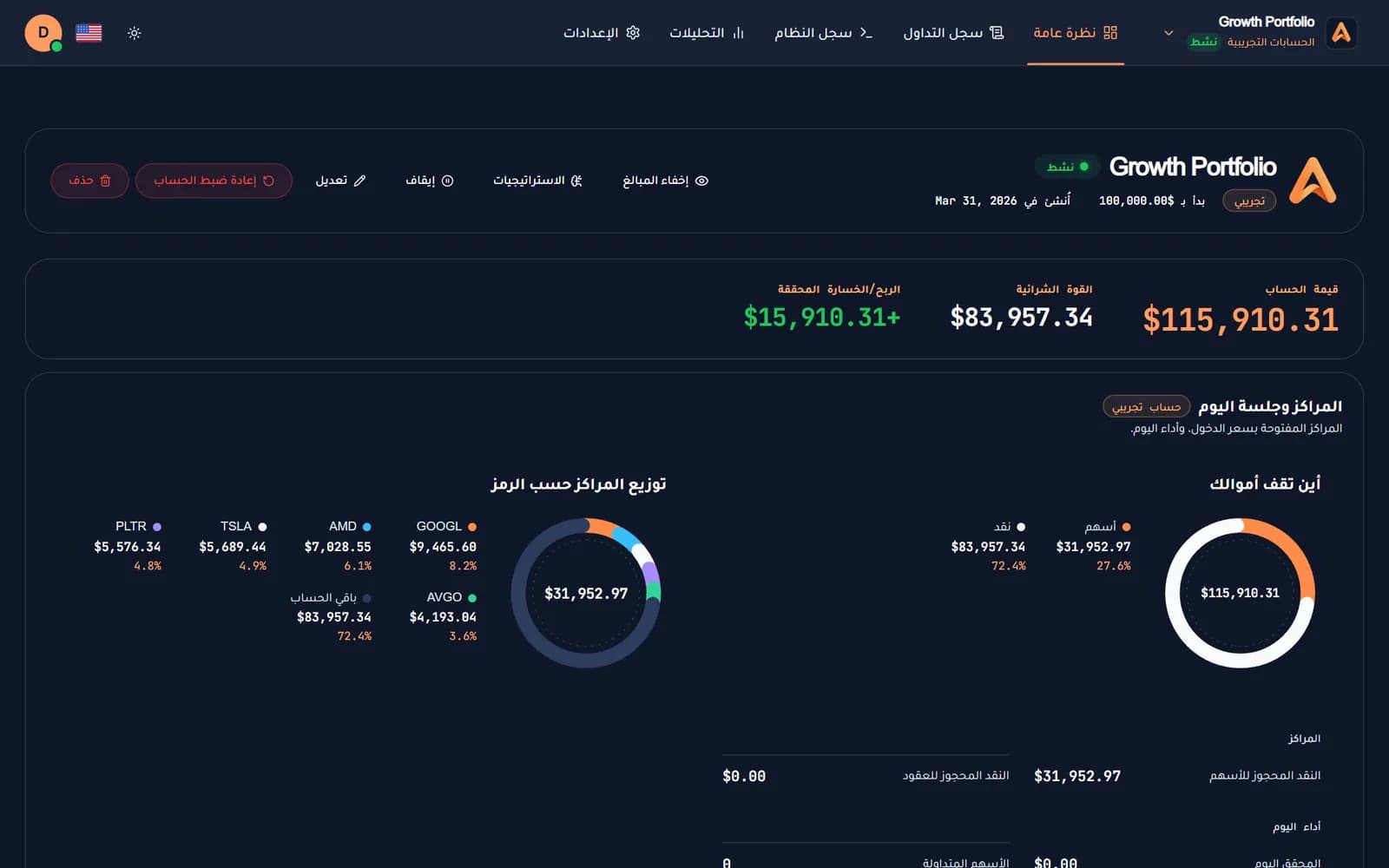Open the user avatar D menu

pos(43,33)
